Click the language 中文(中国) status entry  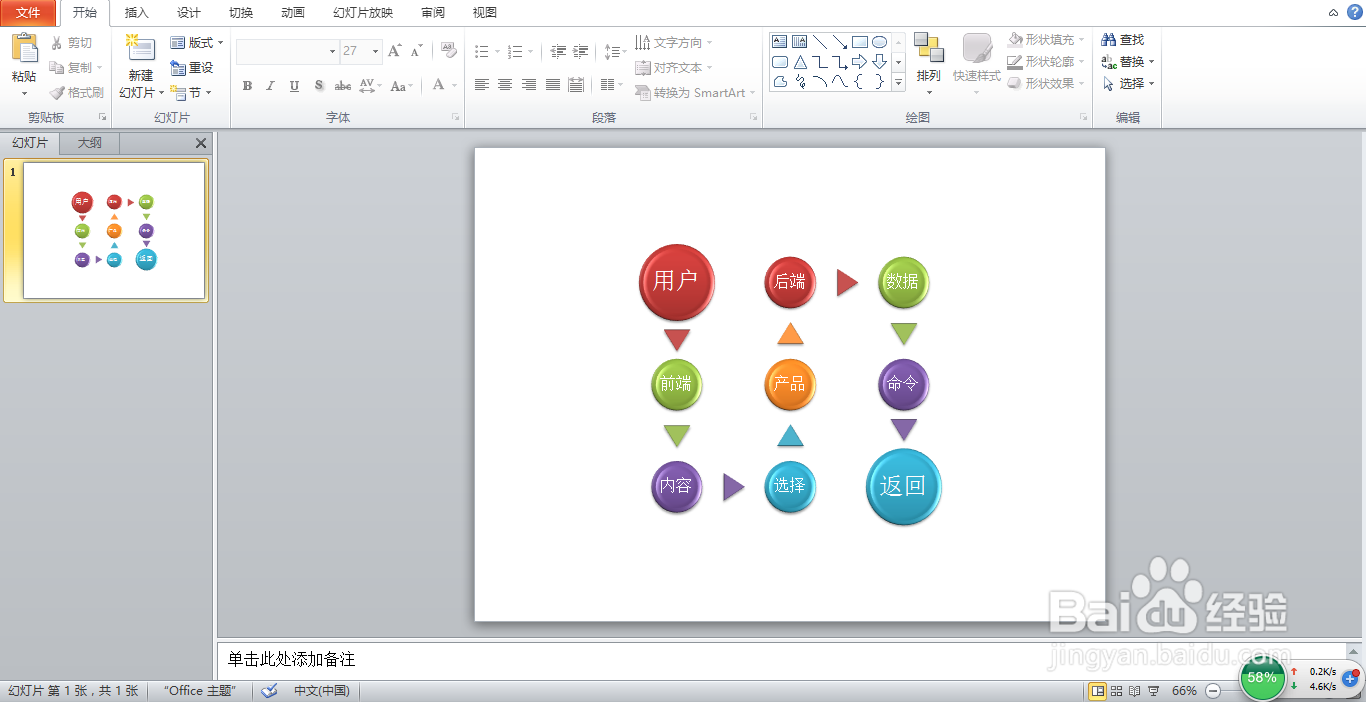point(322,691)
